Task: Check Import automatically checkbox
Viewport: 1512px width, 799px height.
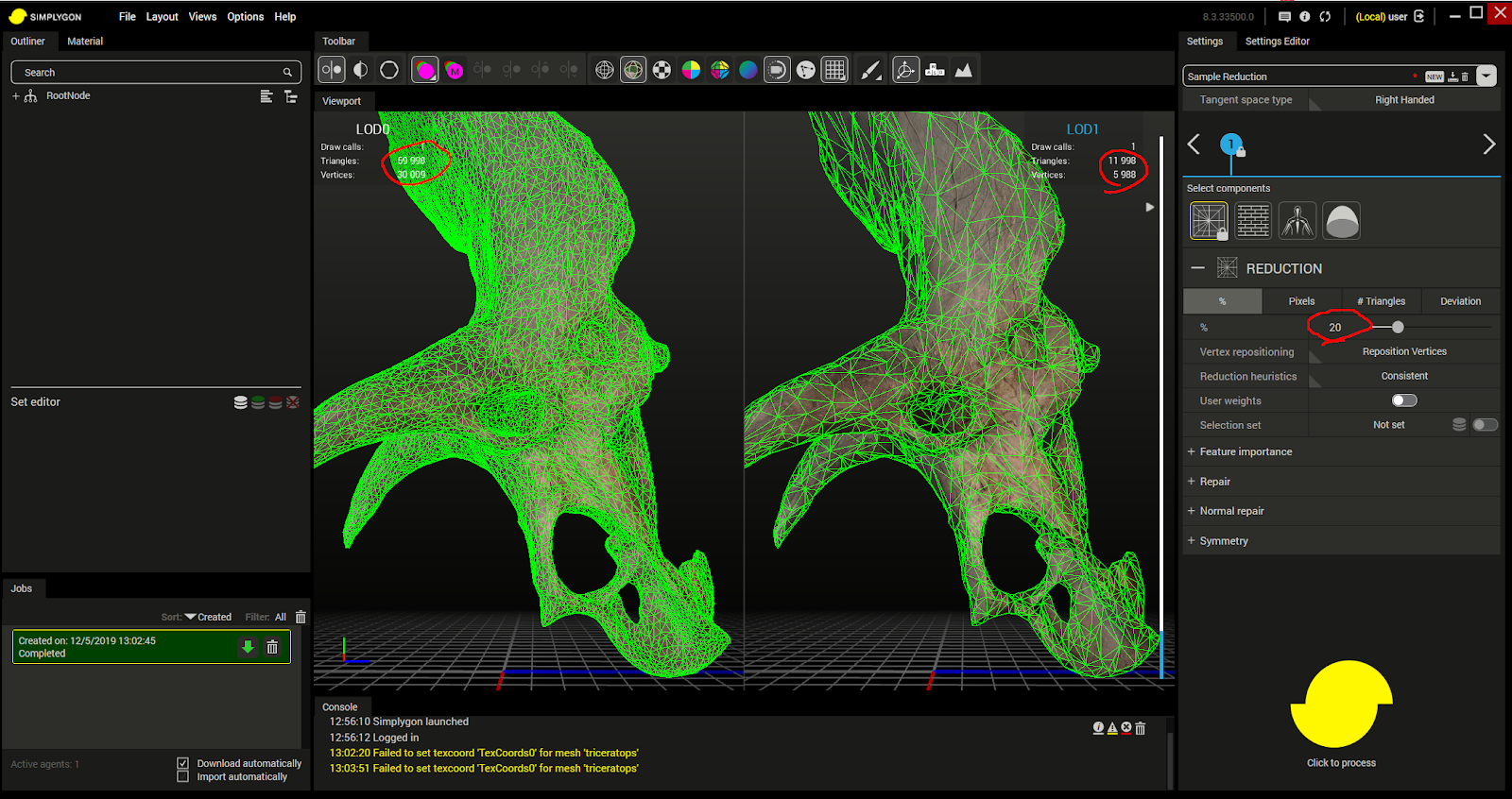Action: [x=182, y=776]
